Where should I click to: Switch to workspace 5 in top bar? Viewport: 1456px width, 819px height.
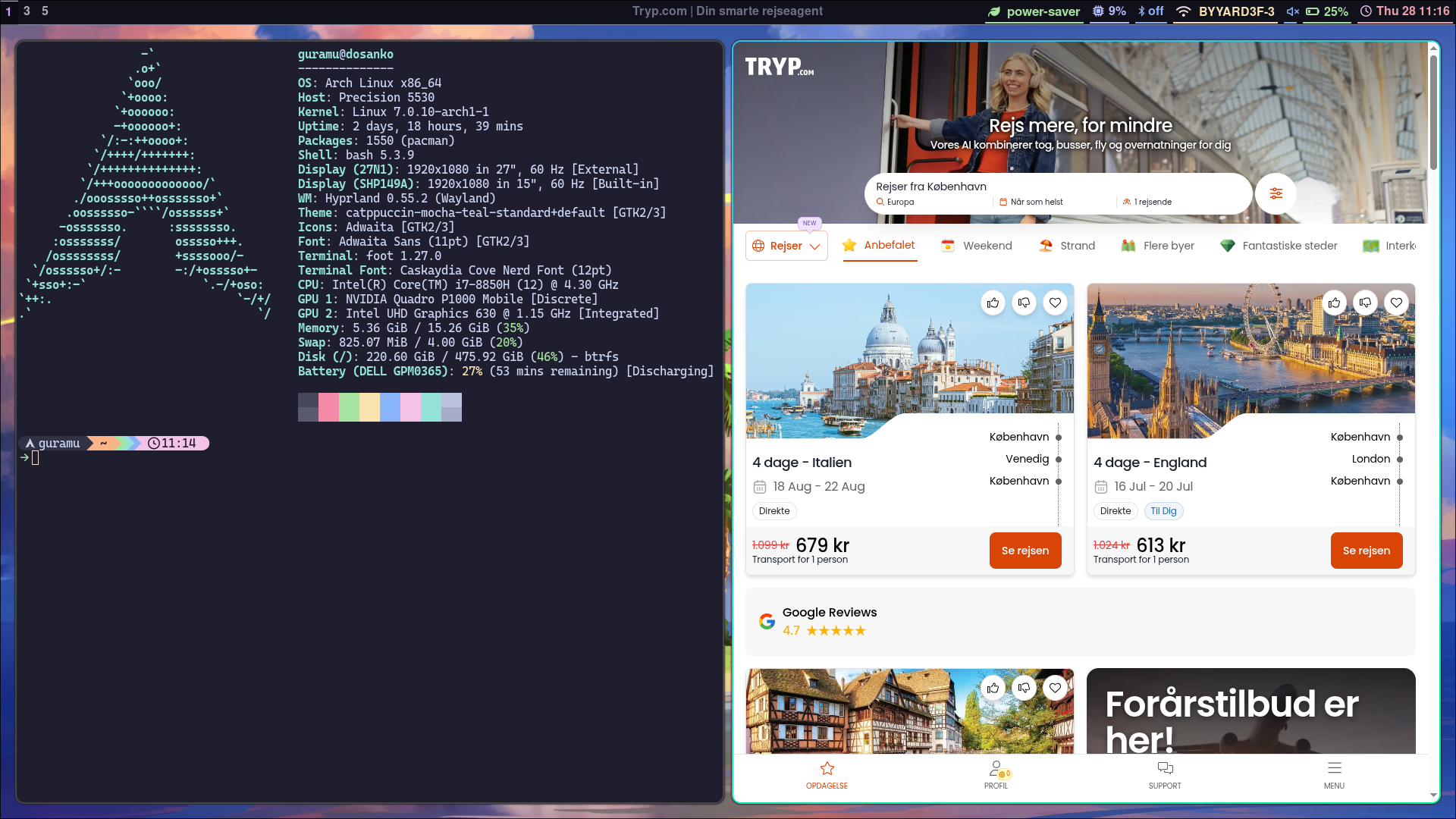45,11
